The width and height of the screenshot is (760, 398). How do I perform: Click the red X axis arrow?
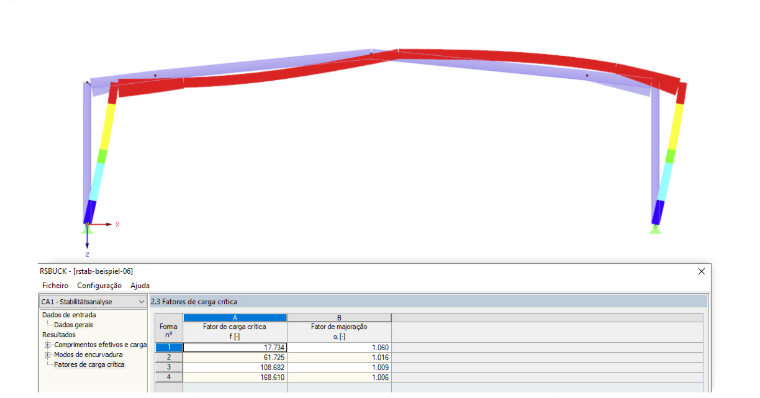click(x=101, y=224)
